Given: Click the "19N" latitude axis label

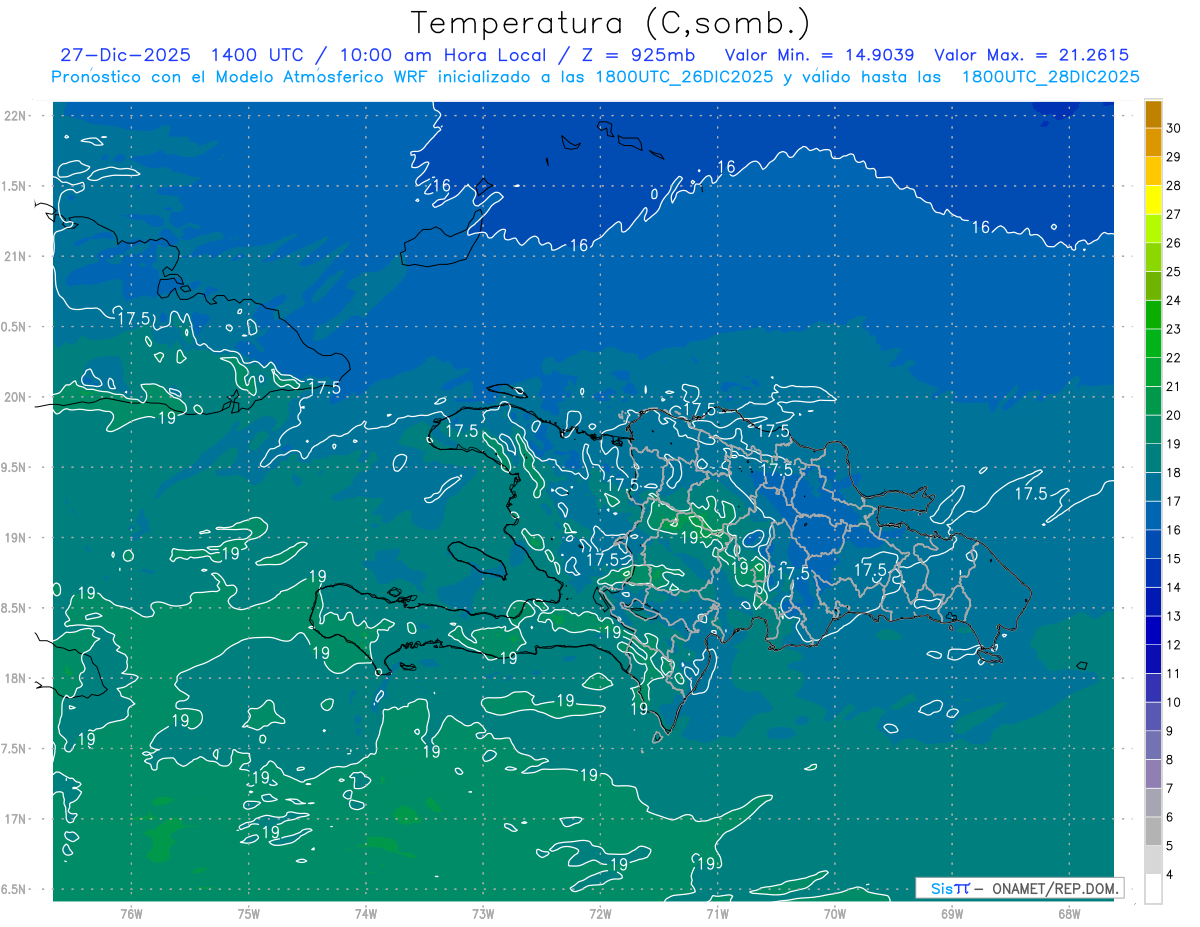Looking at the screenshot, I should (x=14, y=538).
